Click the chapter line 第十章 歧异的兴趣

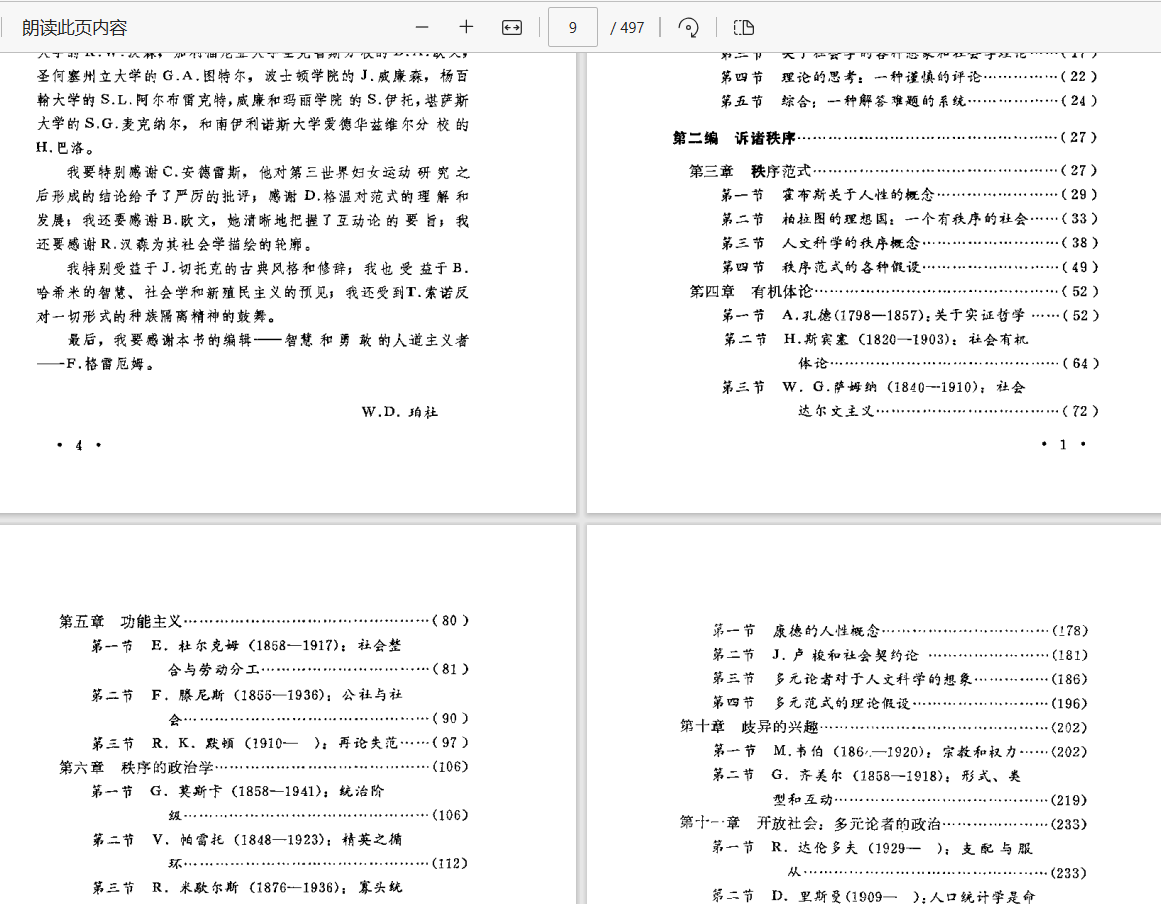pyautogui.click(x=883, y=727)
